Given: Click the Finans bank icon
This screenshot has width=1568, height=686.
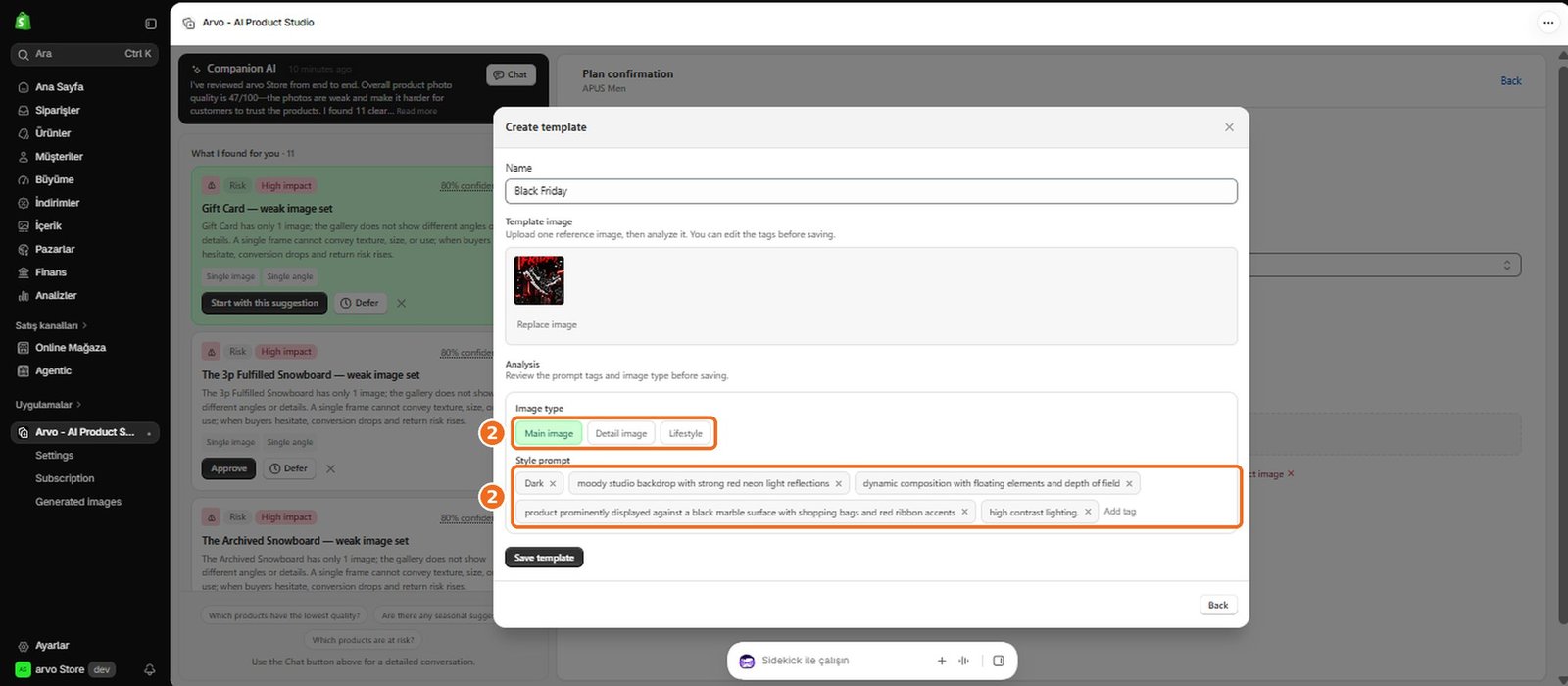Looking at the screenshot, I should tap(24, 272).
